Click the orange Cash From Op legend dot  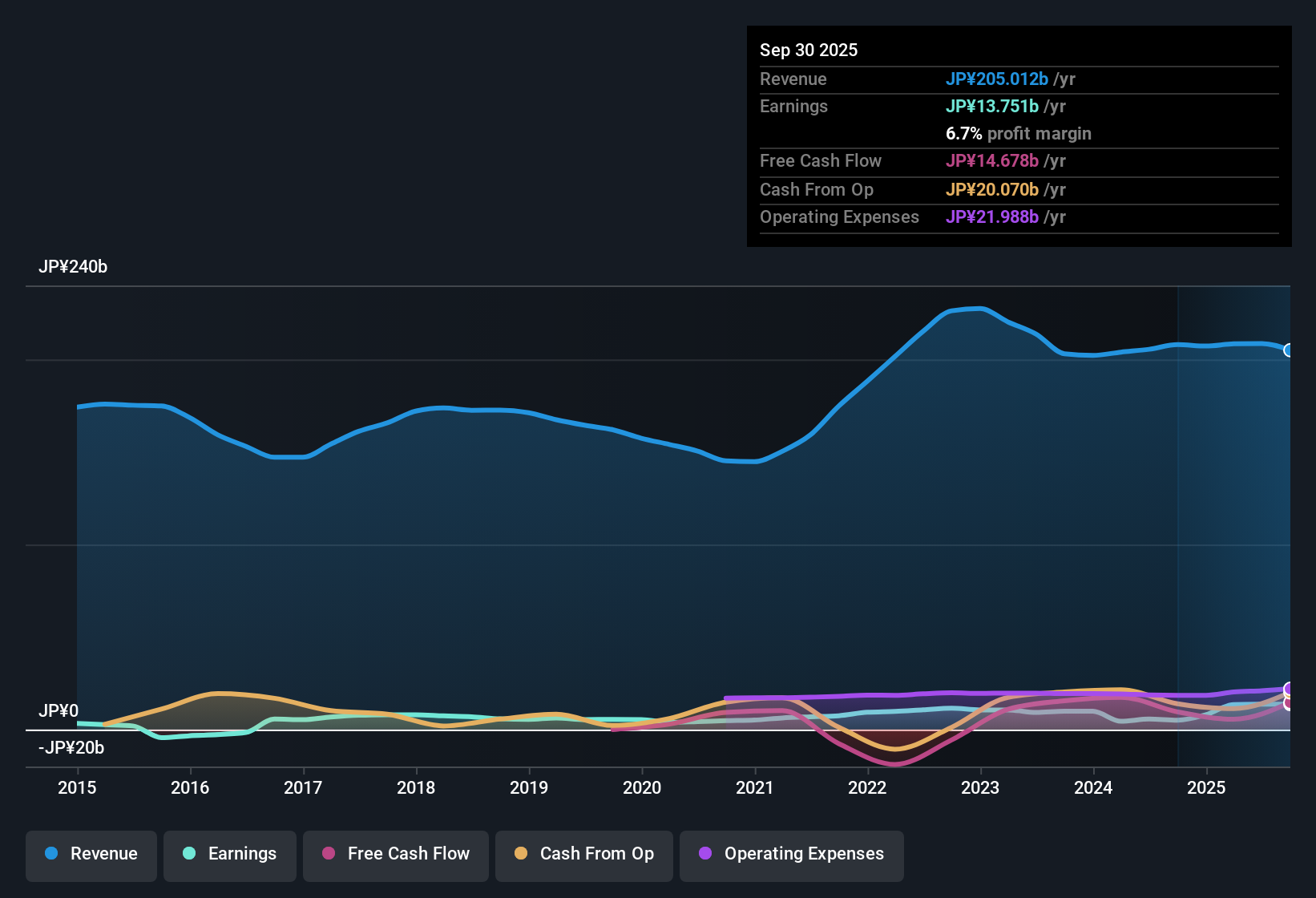(x=522, y=854)
